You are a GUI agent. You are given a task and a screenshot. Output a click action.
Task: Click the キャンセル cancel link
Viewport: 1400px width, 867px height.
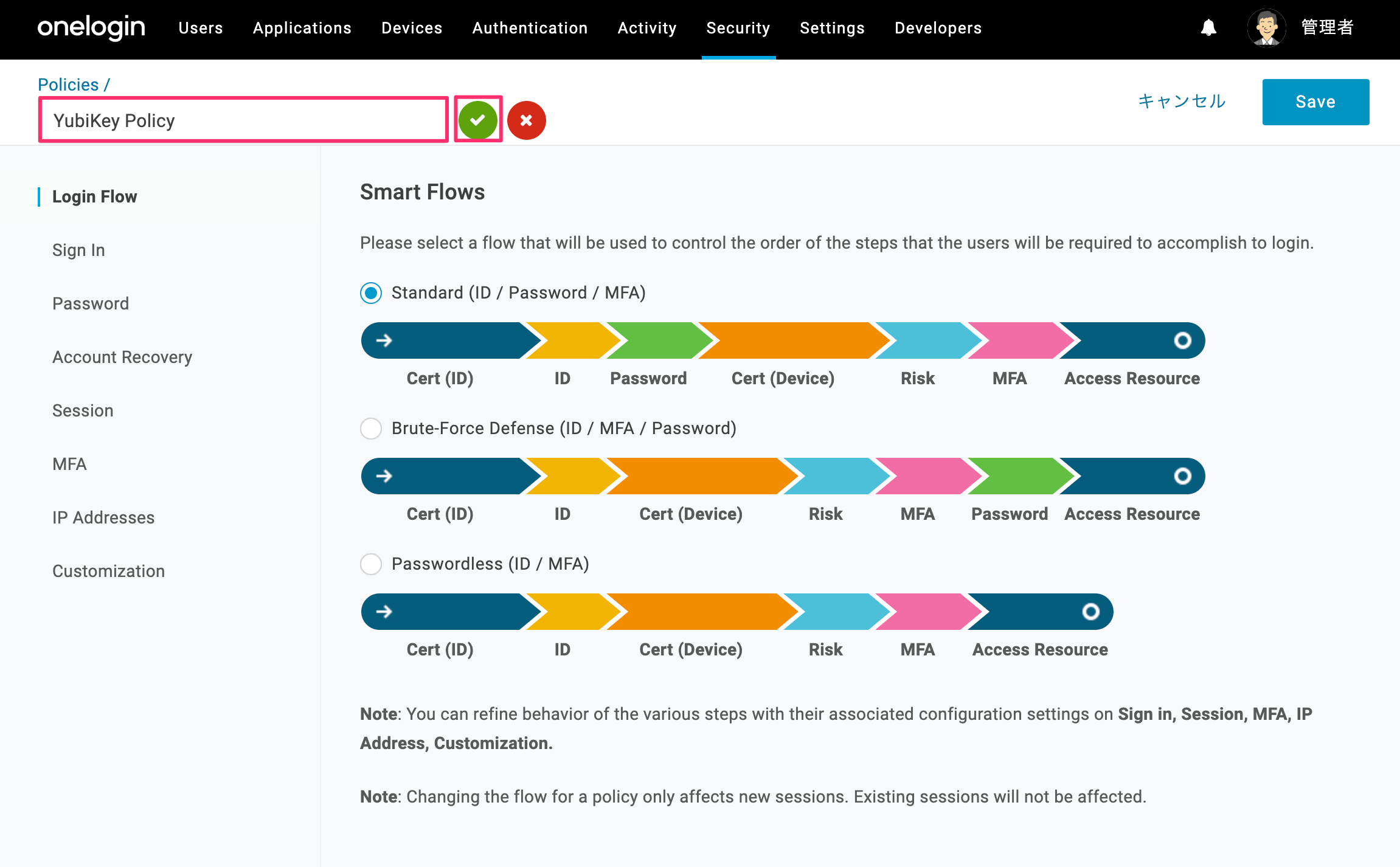point(1182,102)
